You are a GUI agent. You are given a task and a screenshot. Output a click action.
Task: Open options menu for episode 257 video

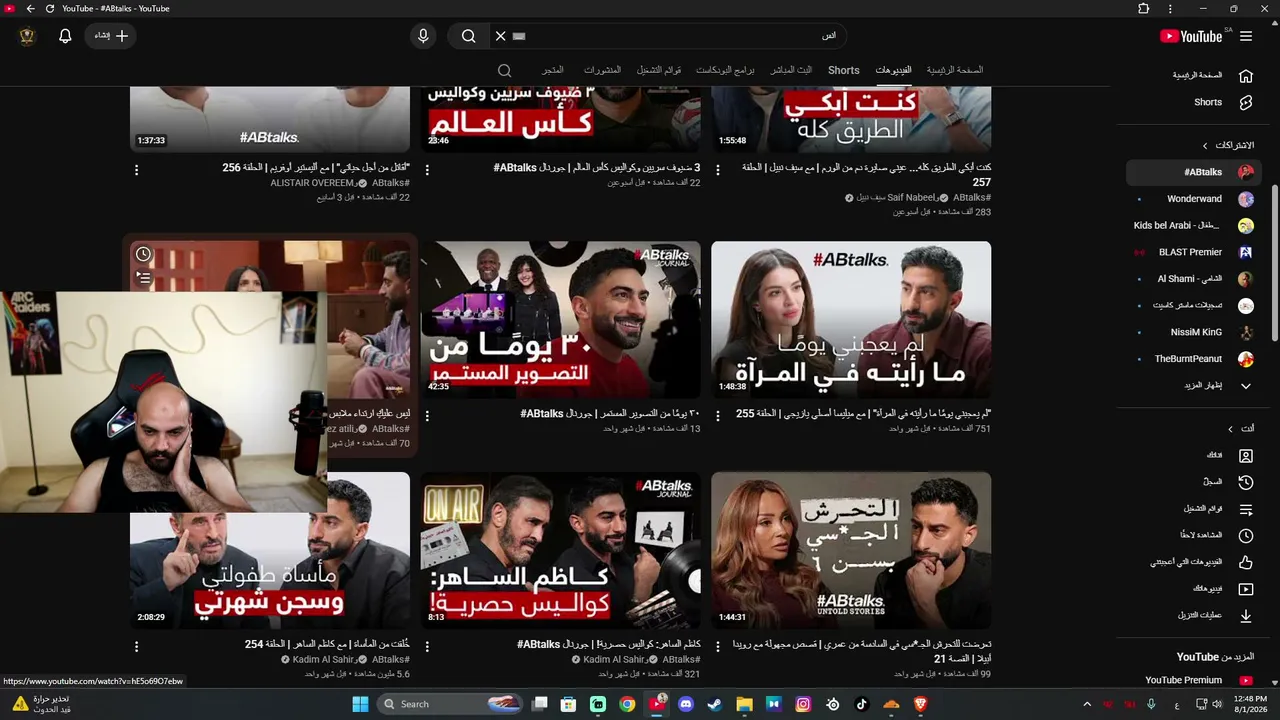click(717, 170)
